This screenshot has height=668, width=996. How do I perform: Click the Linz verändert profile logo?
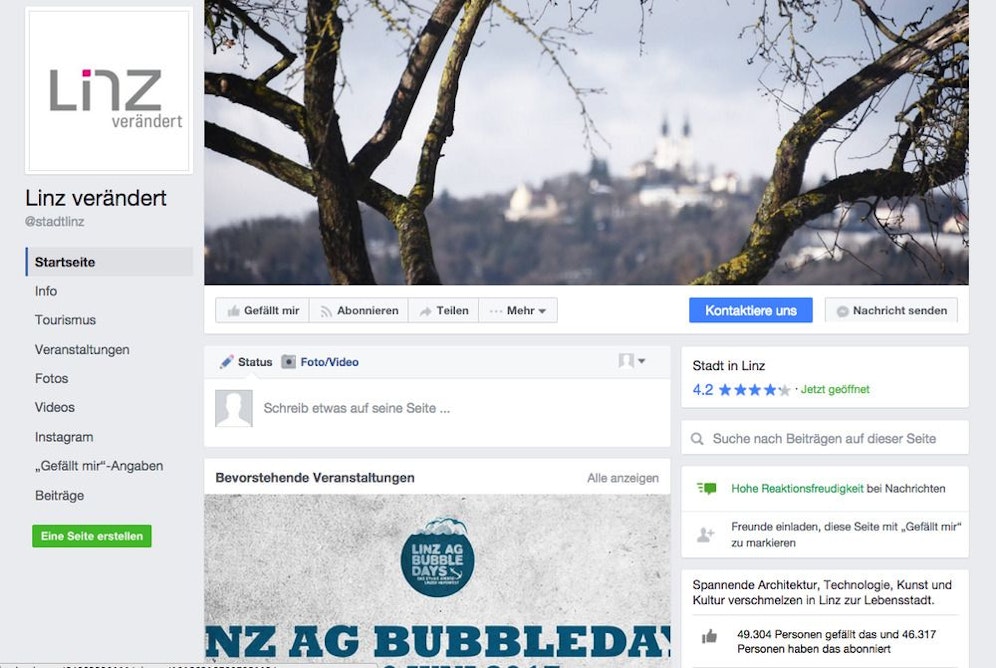109,90
